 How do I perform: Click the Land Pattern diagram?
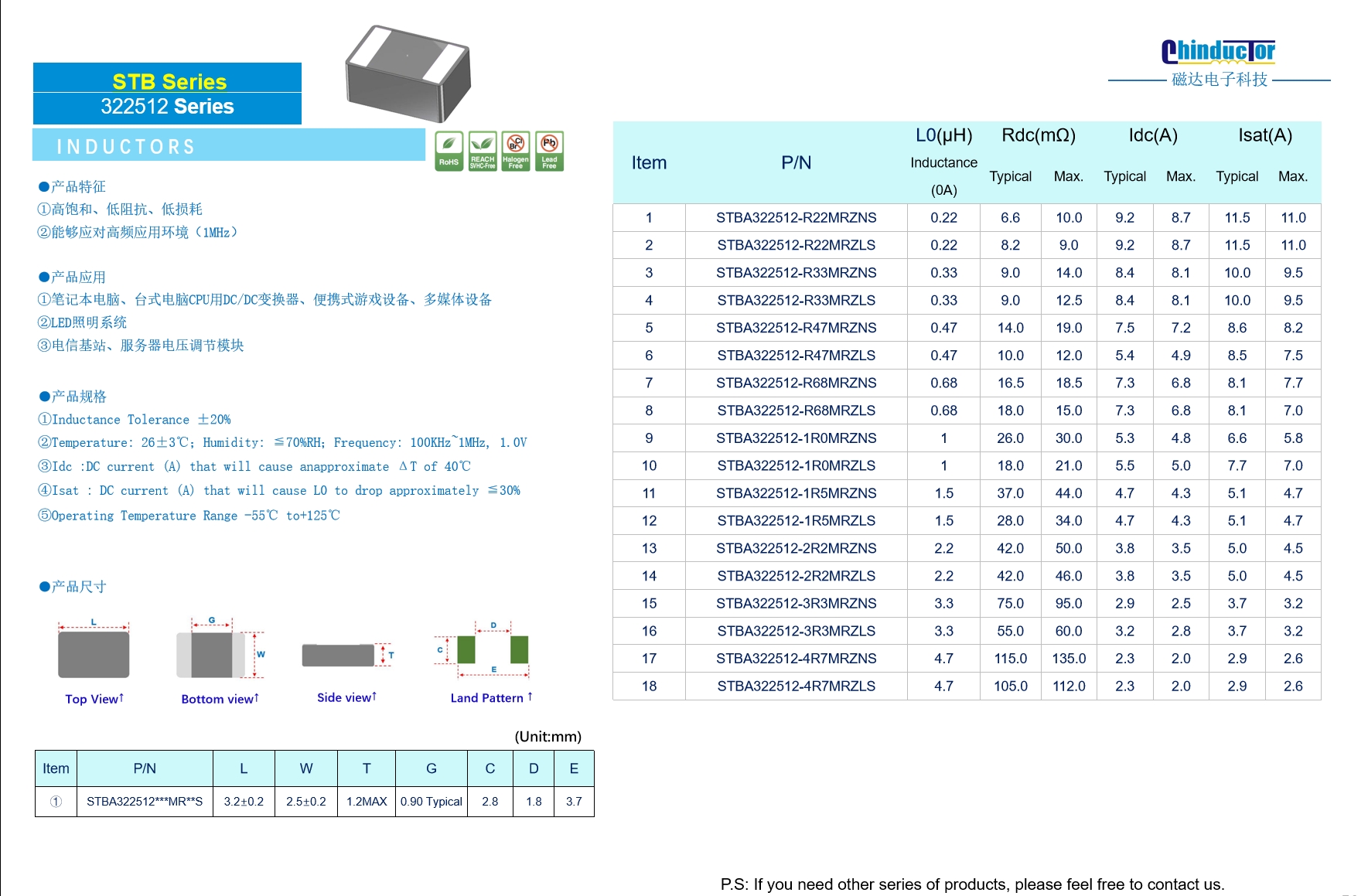(x=483, y=649)
